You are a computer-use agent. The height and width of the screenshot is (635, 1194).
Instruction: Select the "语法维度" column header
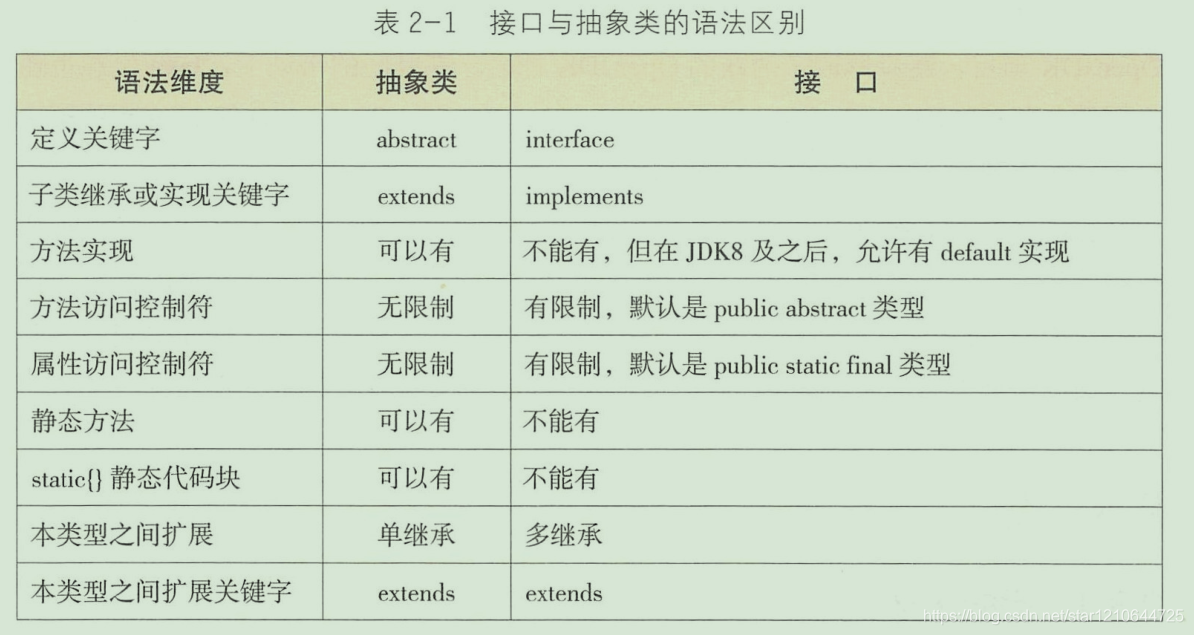[x=169, y=82]
